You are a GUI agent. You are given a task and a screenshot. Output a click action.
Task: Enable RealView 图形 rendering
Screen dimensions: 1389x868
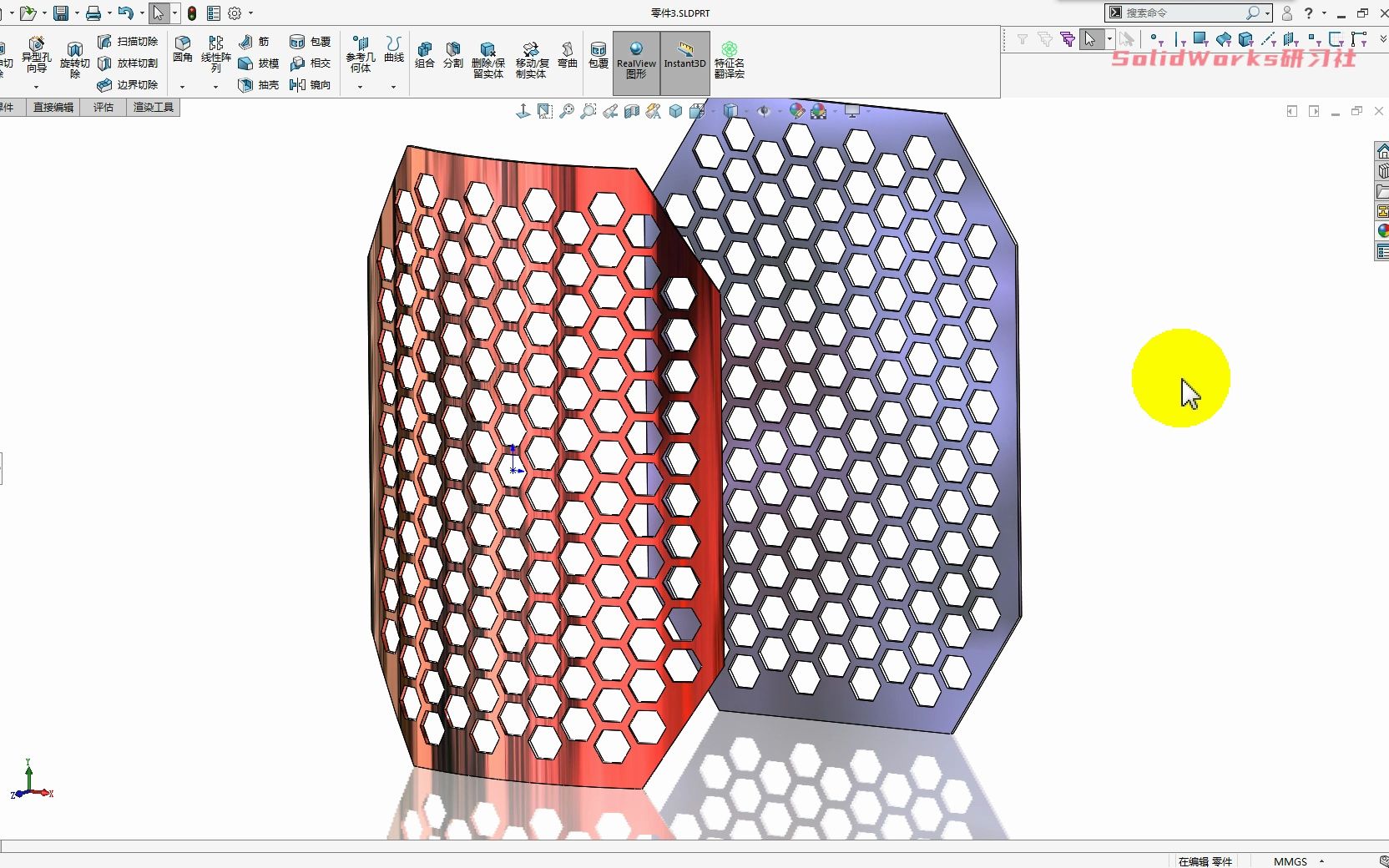click(x=636, y=63)
